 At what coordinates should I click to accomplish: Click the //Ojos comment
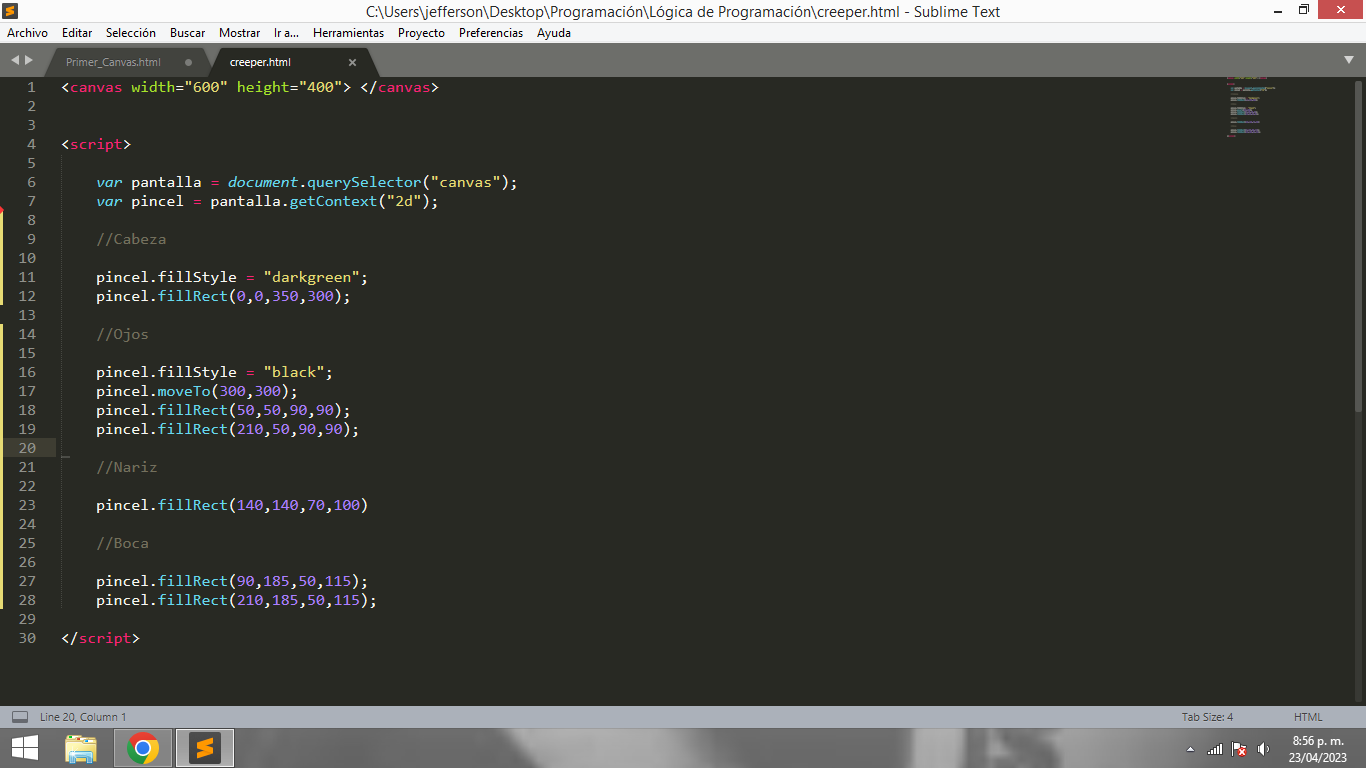[122, 334]
